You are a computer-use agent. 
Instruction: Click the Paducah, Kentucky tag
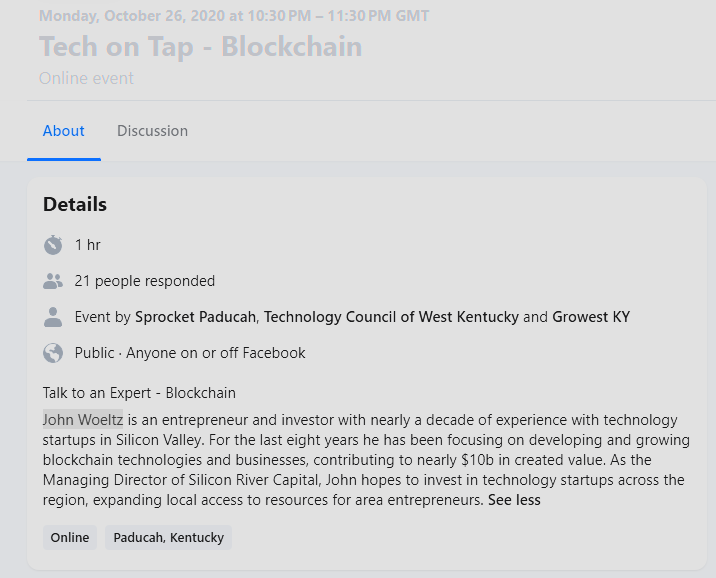coord(168,538)
